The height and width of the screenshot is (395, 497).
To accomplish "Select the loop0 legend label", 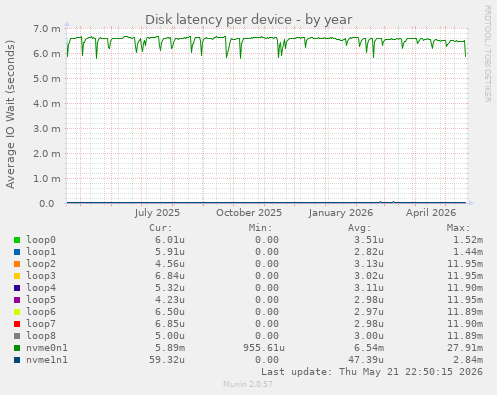I will tap(41, 240).
